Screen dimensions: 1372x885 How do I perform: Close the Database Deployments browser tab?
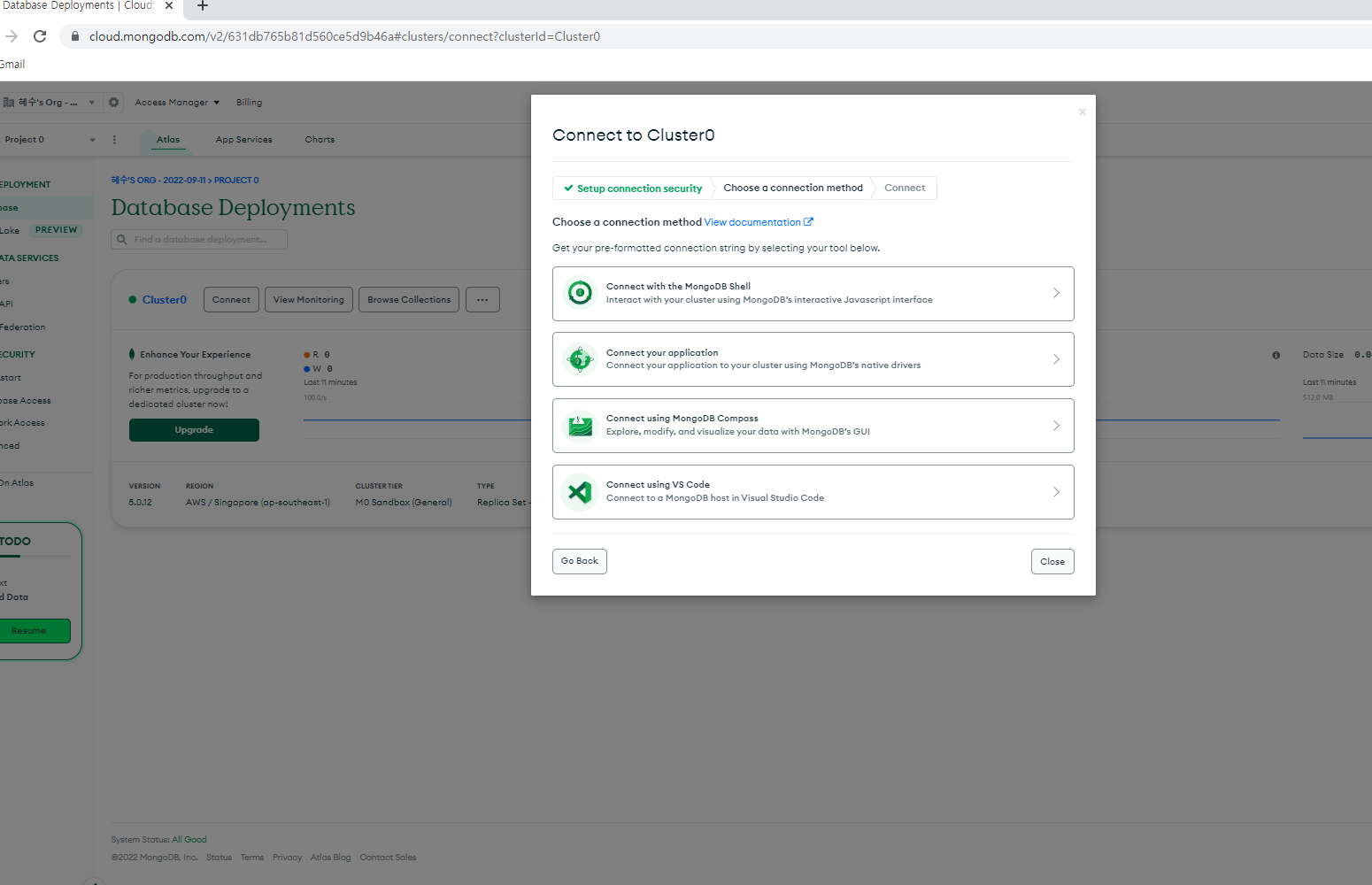click(169, 5)
